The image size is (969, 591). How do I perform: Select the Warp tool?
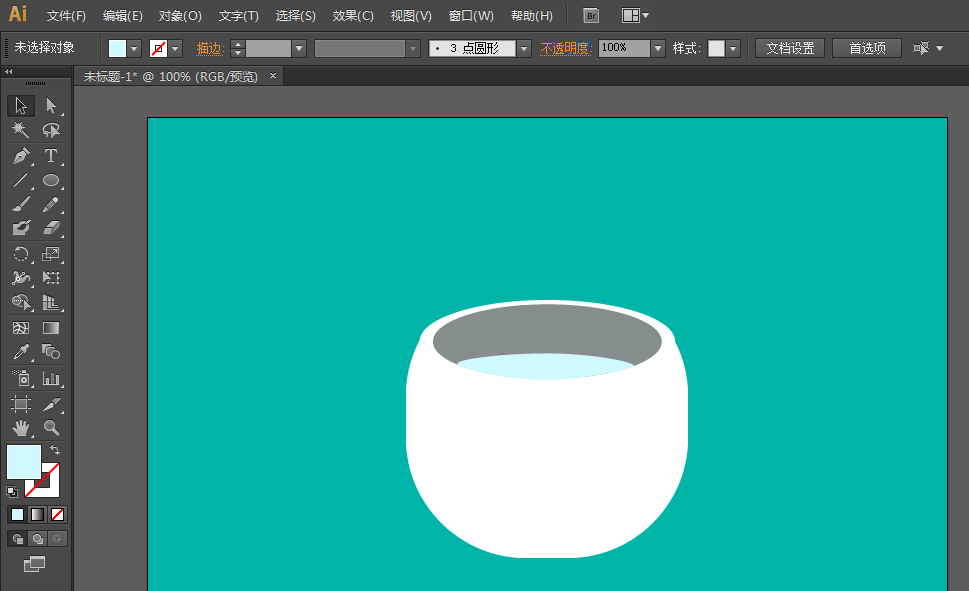pyautogui.click(x=21, y=278)
